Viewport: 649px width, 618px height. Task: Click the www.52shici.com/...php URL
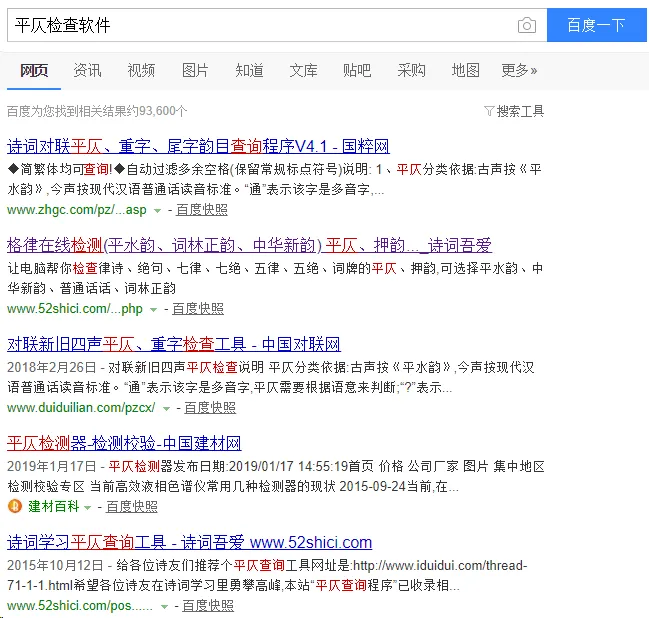(x=75, y=309)
